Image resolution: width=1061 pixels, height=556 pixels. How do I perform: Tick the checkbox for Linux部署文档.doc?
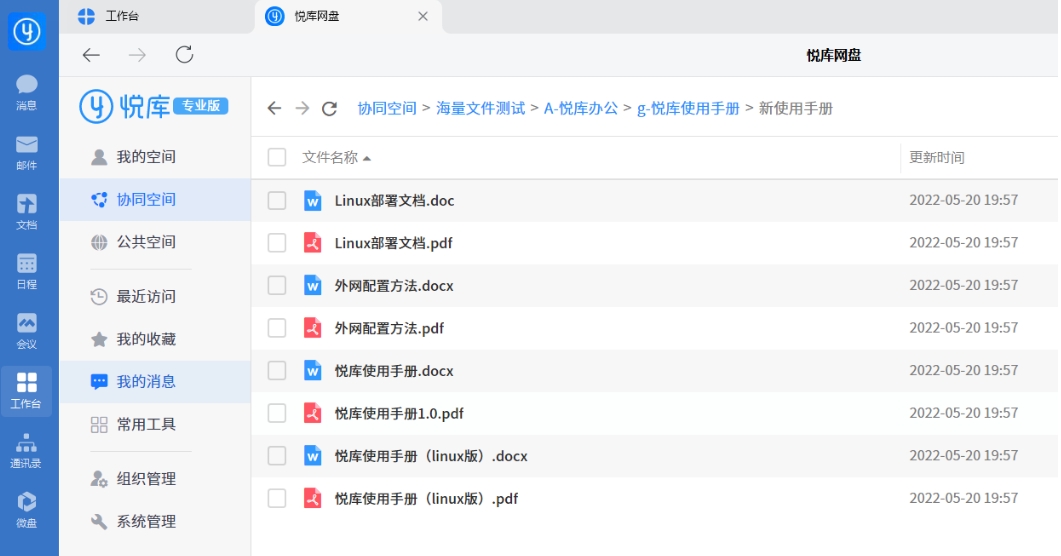pos(277,201)
